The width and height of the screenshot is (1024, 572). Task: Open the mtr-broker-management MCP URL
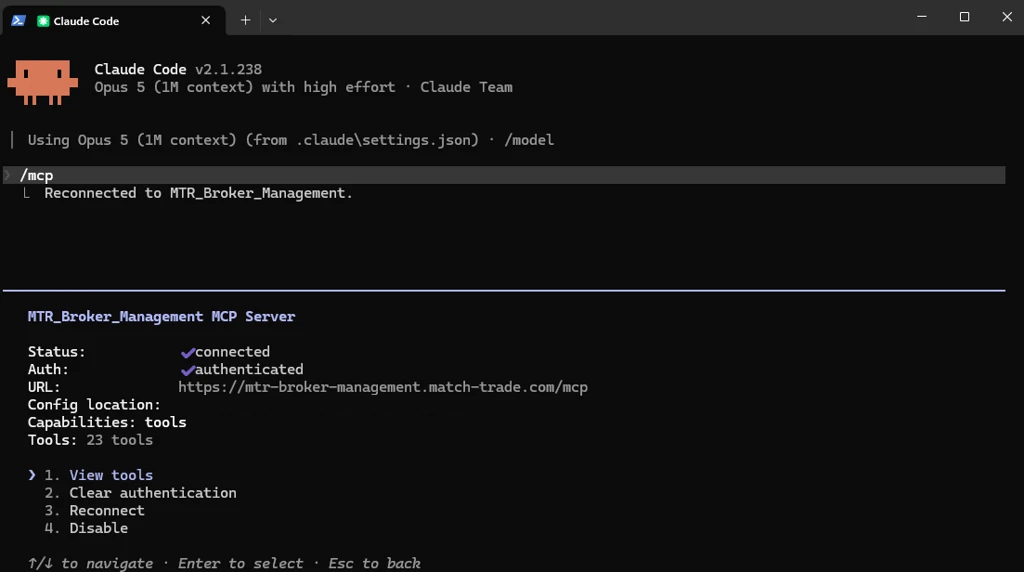383,387
